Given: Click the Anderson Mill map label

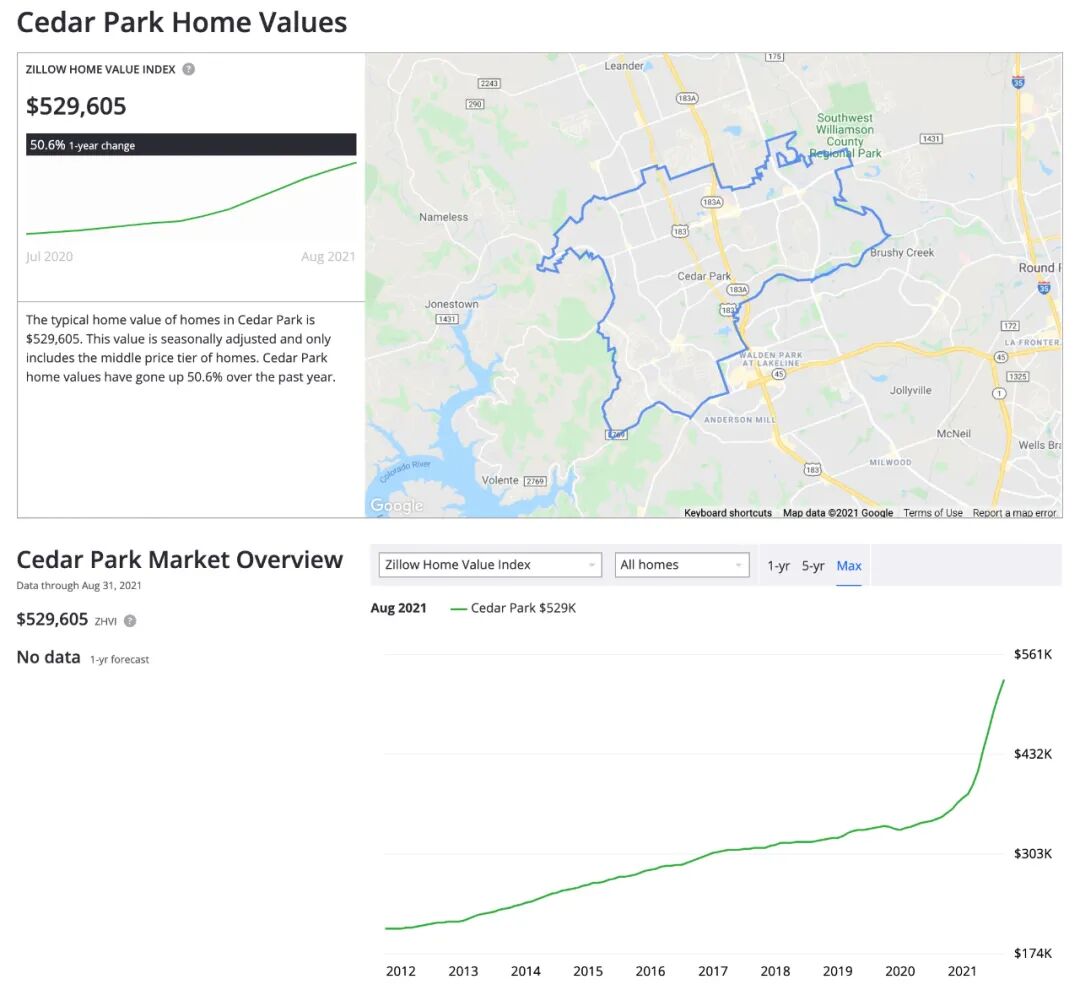Looking at the screenshot, I should coord(739,420).
